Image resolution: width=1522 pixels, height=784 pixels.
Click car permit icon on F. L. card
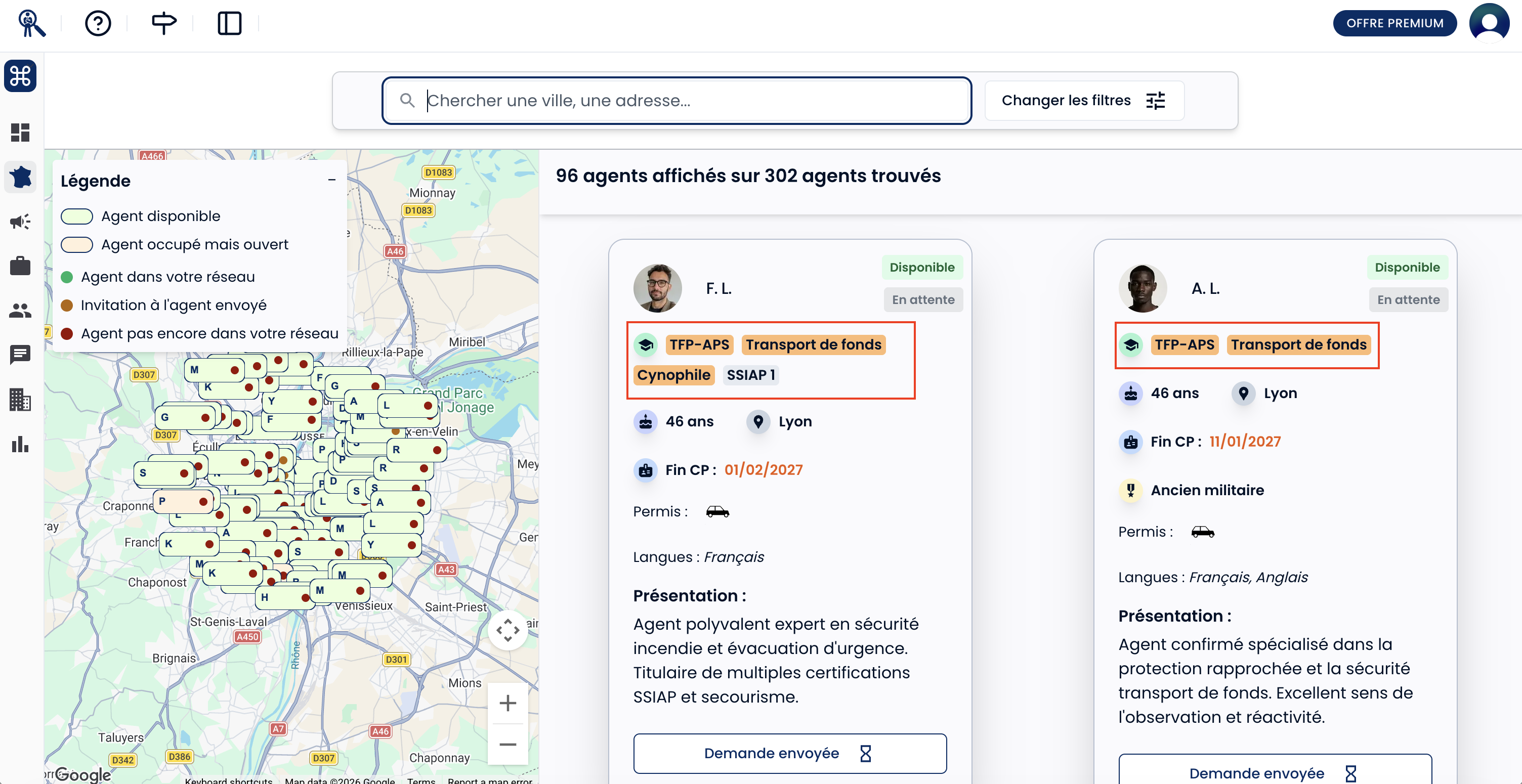[x=717, y=512]
